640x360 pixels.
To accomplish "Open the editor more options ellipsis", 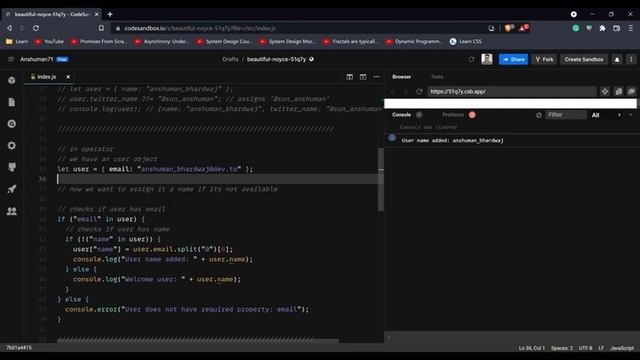I will tap(376, 77).
